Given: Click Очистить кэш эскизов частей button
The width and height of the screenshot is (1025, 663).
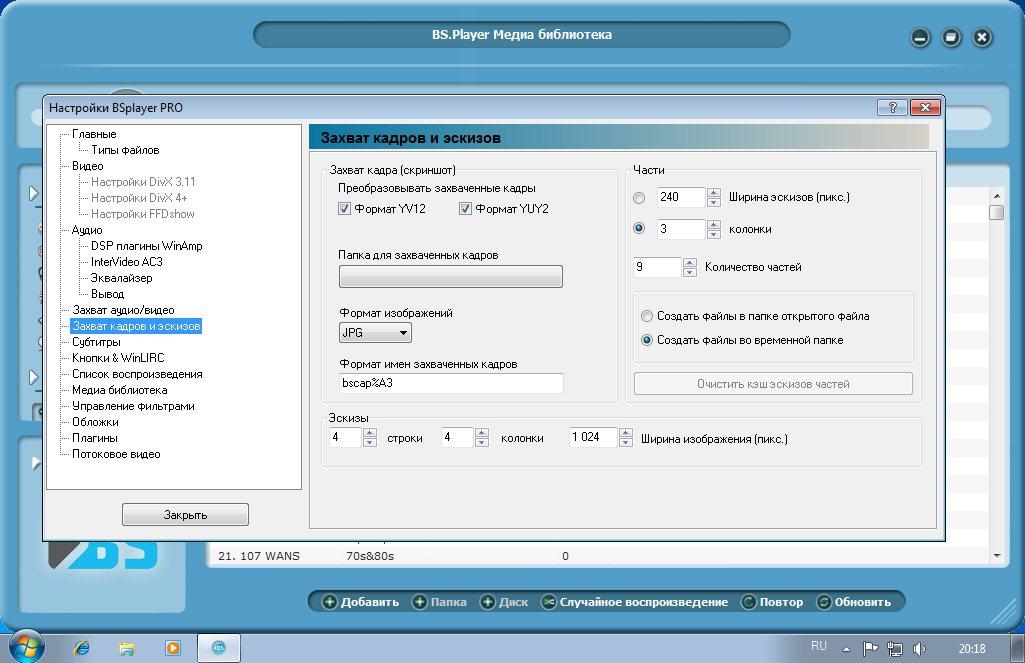Looking at the screenshot, I should click(x=773, y=384).
